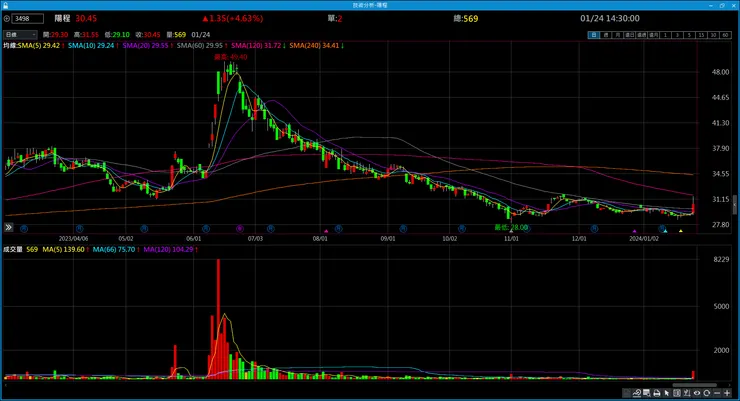Screen dimensions: 740x401
Task: Click the horizontal scrollbar thumb below volume chart
Action: tap(694, 385)
